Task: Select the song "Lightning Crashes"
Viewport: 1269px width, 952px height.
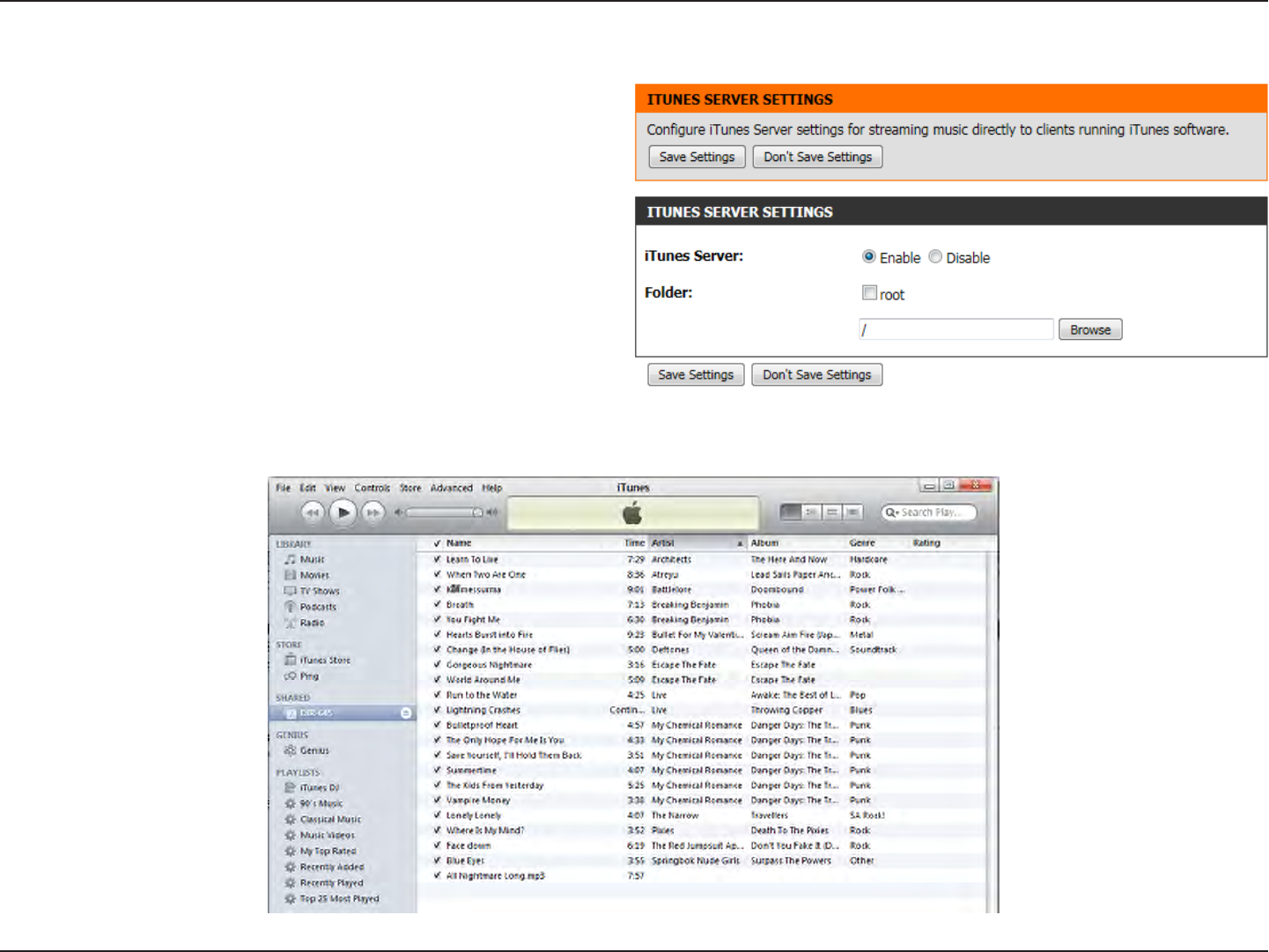Action: tap(483, 710)
